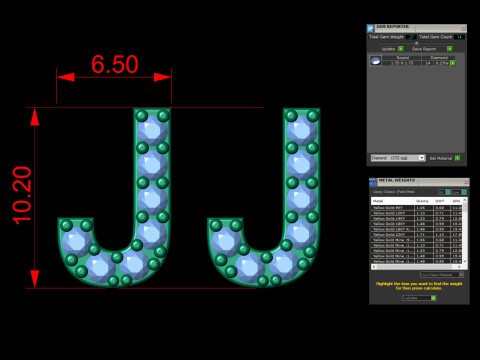Select the round diamond gem thumbnail
The height and width of the screenshot is (360, 480).
pos(376,61)
